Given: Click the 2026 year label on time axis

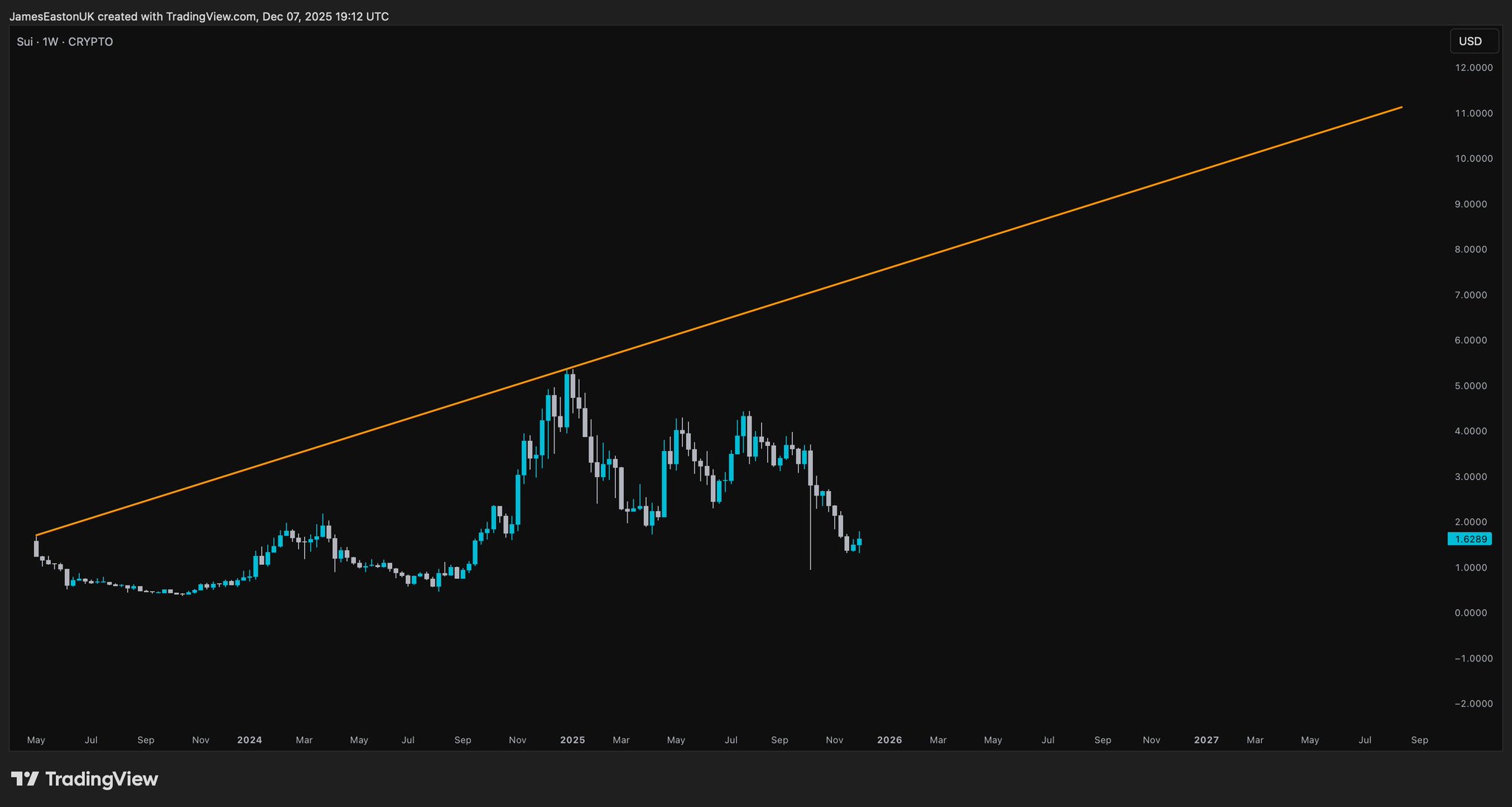Looking at the screenshot, I should point(889,740).
